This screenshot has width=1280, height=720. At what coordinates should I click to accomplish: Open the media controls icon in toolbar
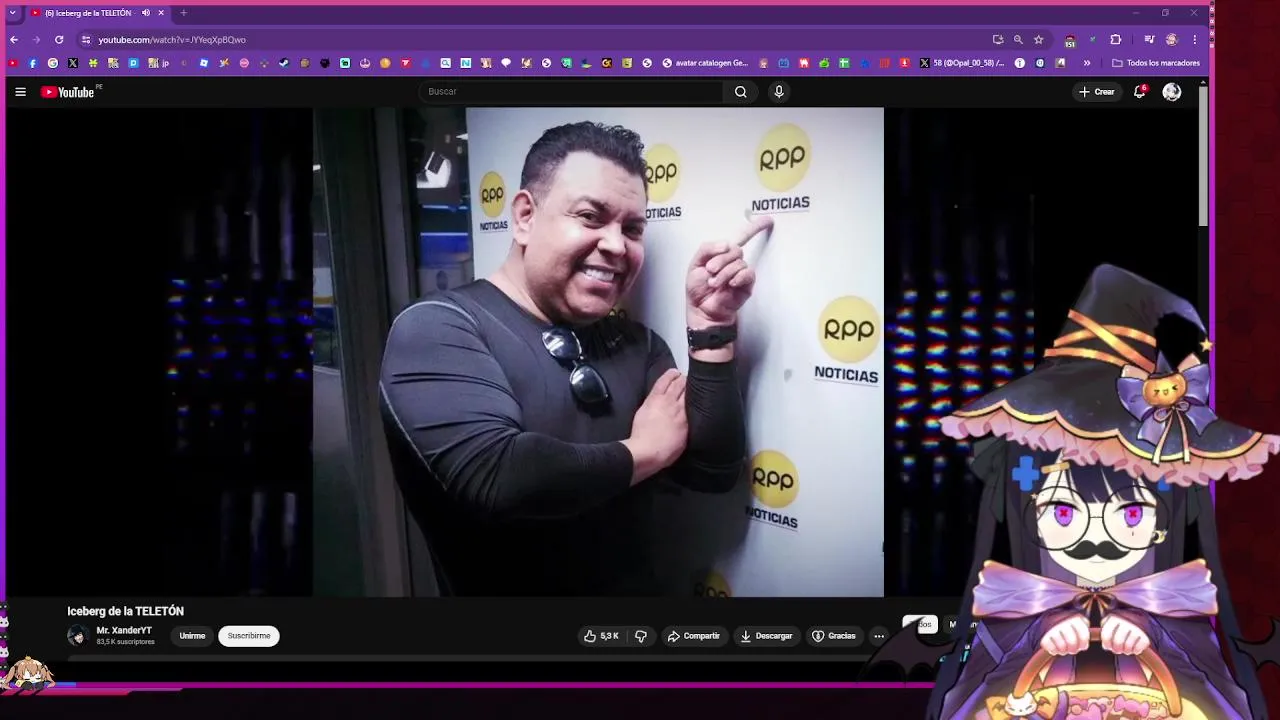point(1149,40)
